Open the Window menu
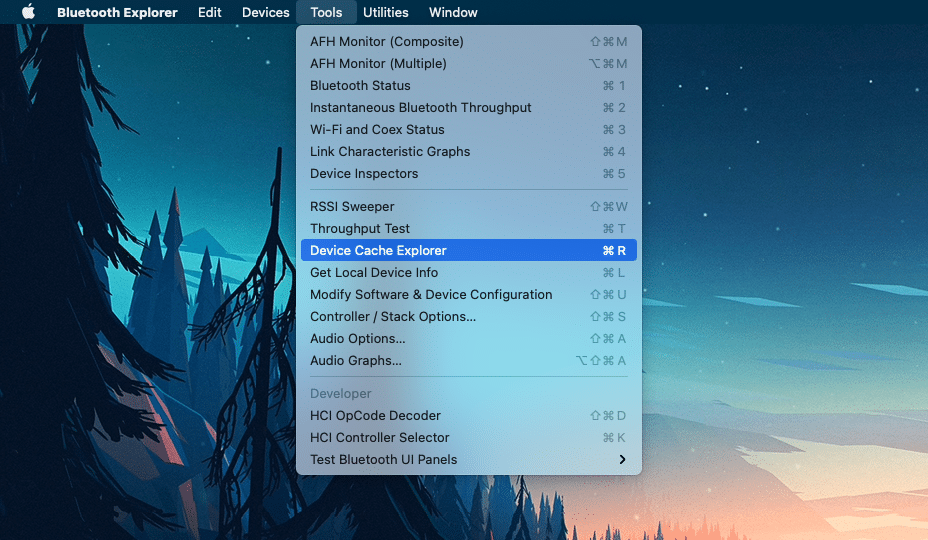The image size is (928, 540). [x=453, y=12]
